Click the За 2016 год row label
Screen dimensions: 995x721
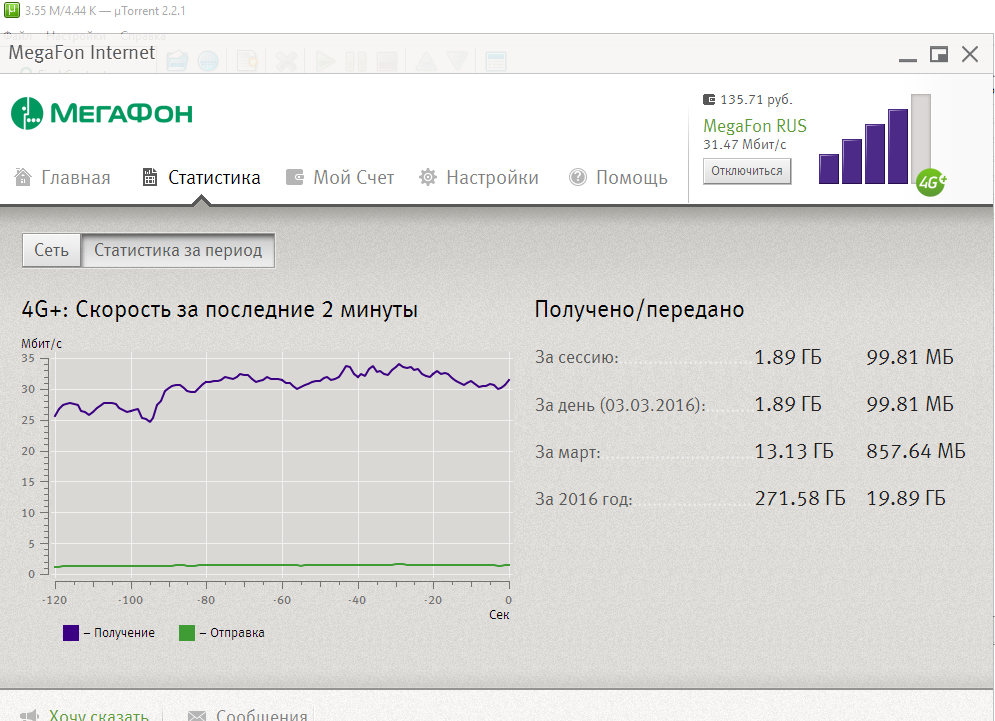[584, 499]
